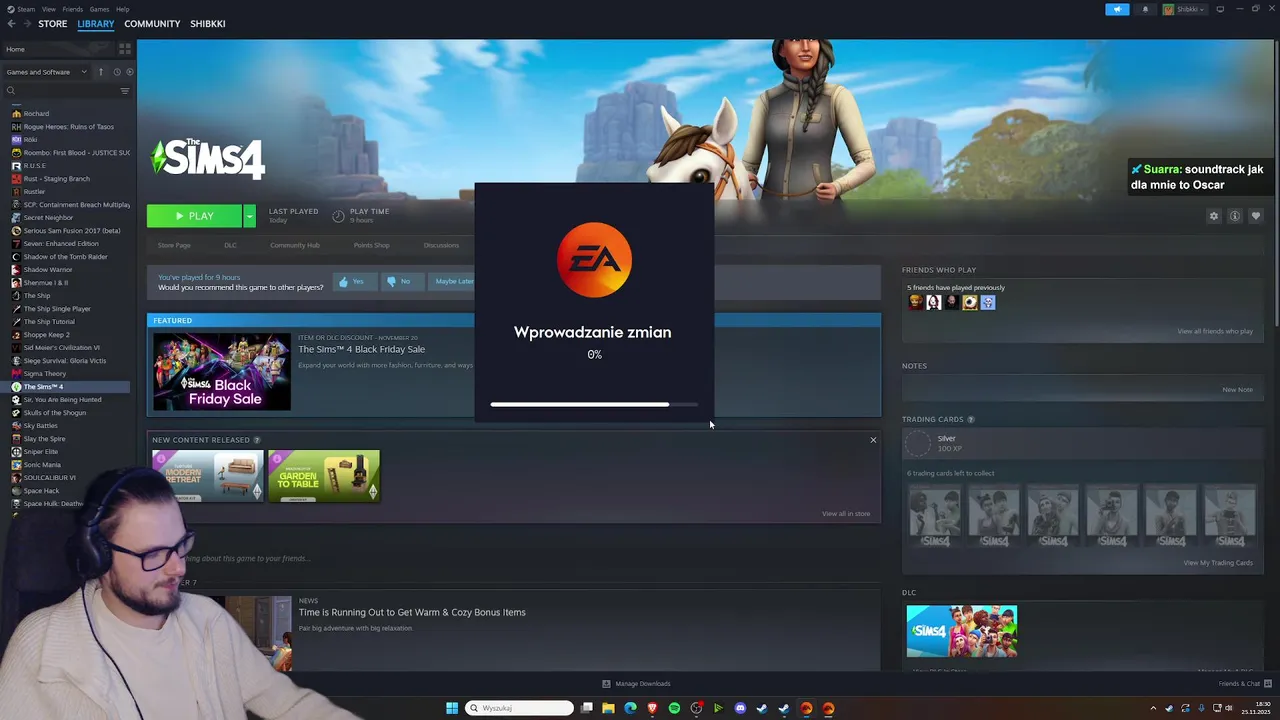Open the game settings gear icon
This screenshot has height=720, width=1280.
(x=1214, y=216)
